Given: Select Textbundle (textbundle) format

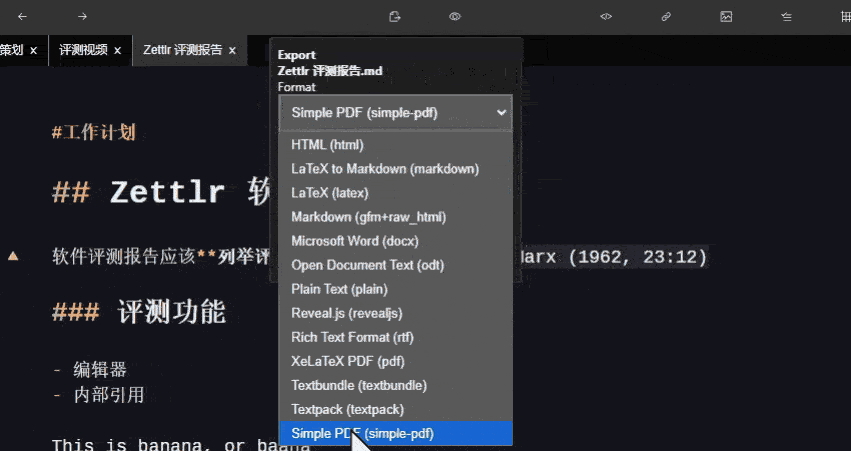Looking at the screenshot, I should 396,385.
